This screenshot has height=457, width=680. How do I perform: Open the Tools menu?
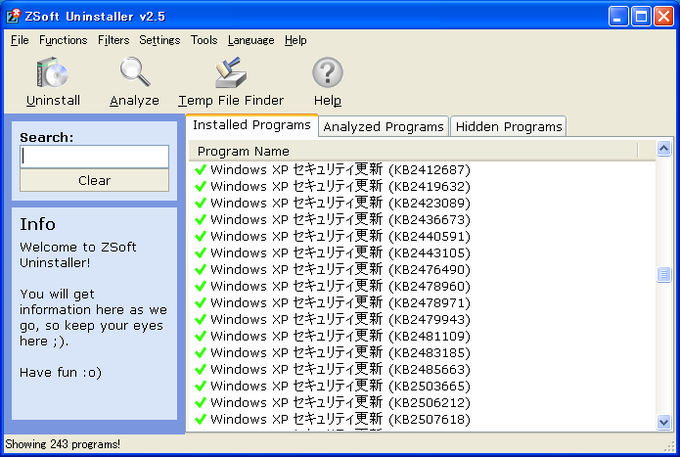(204, 40)
